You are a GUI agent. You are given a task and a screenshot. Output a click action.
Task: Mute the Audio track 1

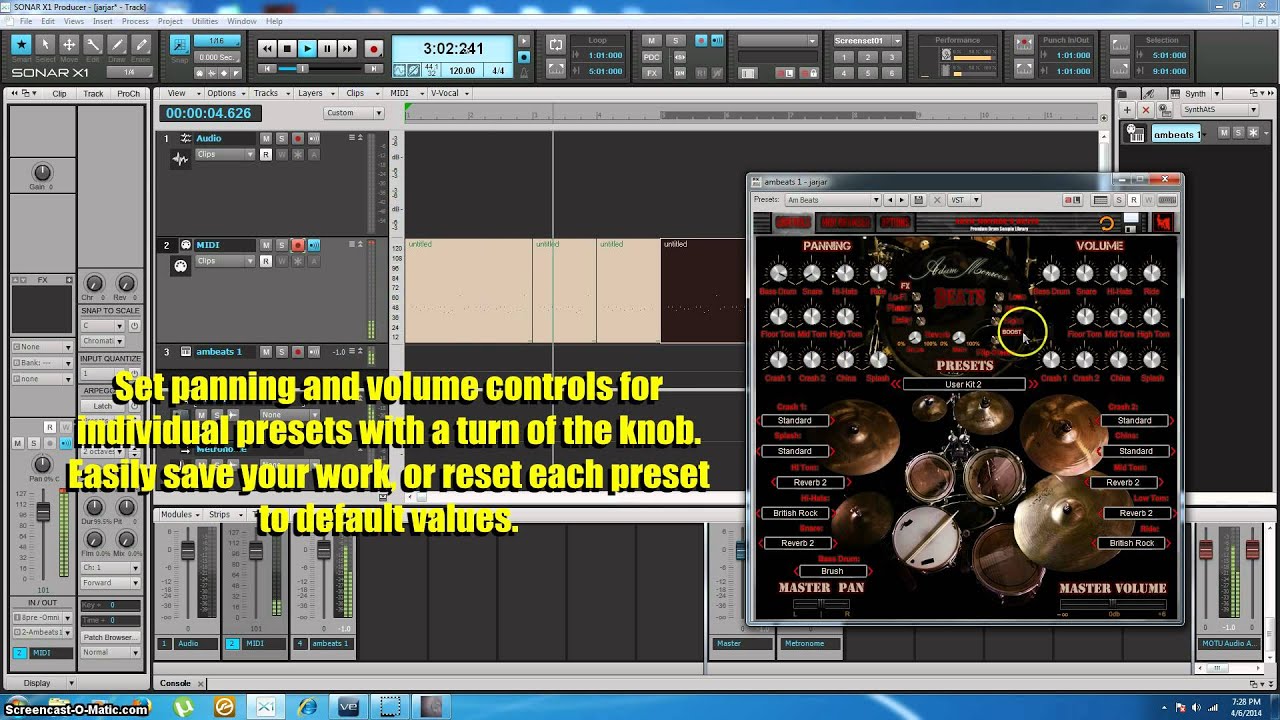pos(266,138)
